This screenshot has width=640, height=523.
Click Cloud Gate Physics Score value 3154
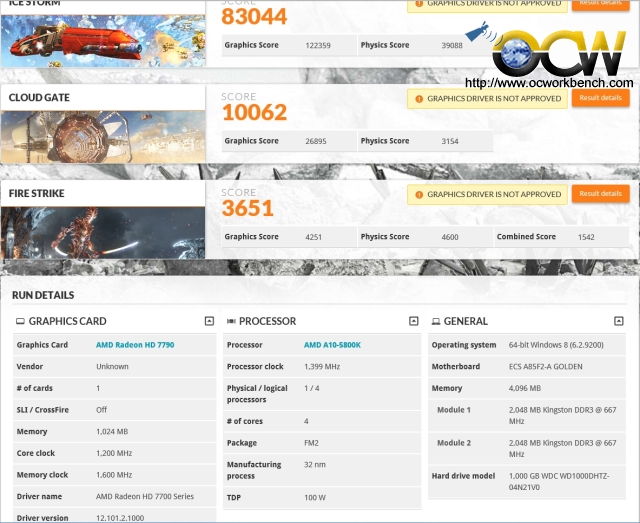450,141
